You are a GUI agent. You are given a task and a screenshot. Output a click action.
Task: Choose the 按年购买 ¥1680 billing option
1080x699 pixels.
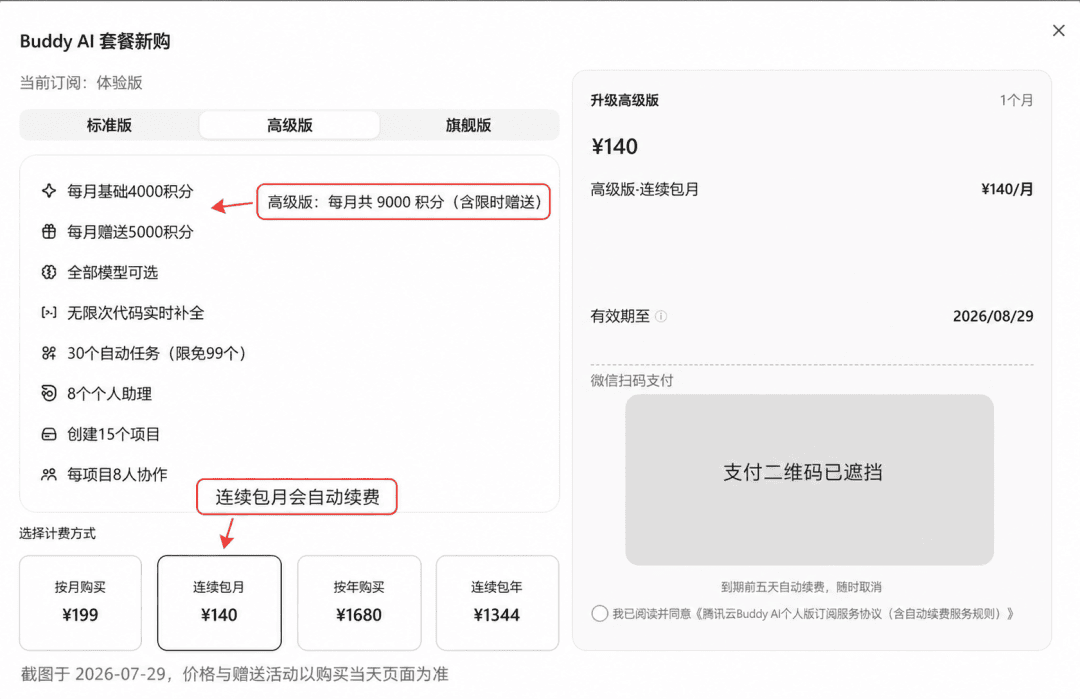point(359,603)
